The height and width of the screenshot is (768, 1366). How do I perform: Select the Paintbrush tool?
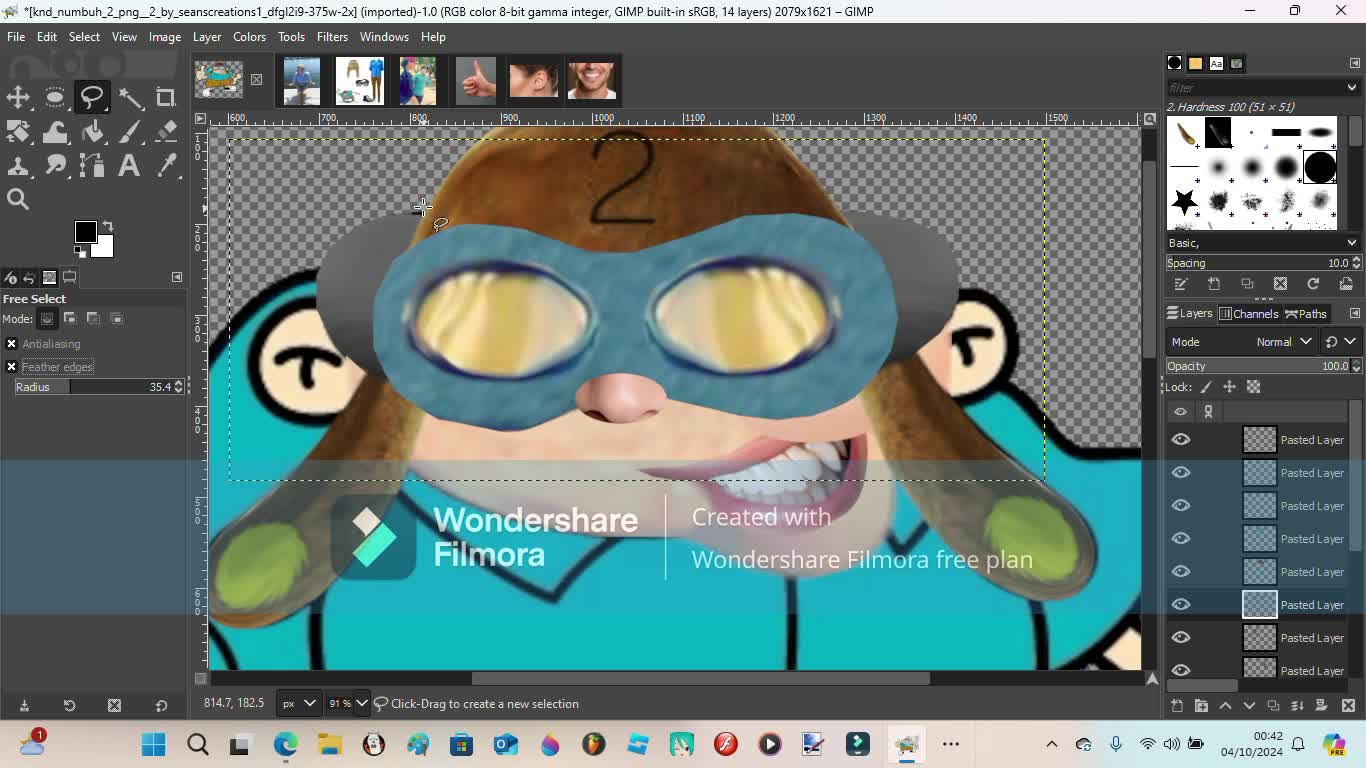[130, 131]
